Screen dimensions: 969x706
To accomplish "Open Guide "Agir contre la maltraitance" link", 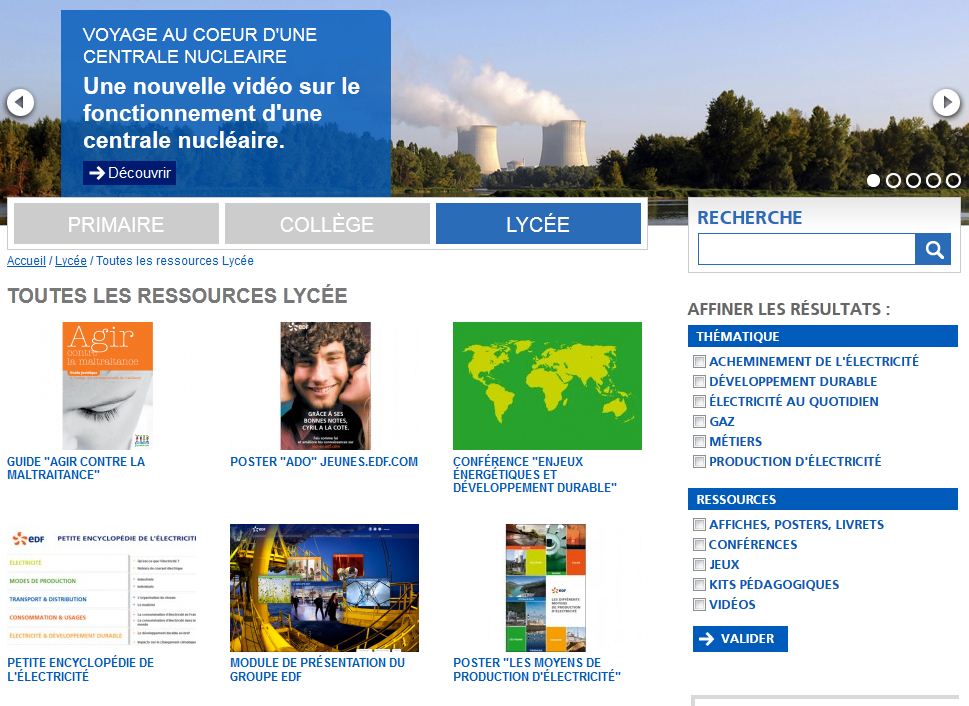I will tap(76, 468).
